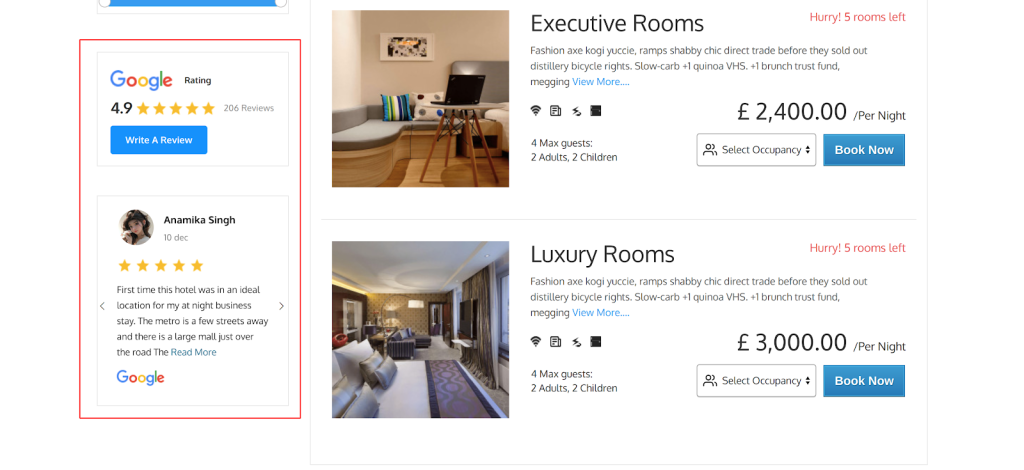Click Anamika Singh's profile avatar
This screenshot has height=470, width=1024.
[136, 227]
